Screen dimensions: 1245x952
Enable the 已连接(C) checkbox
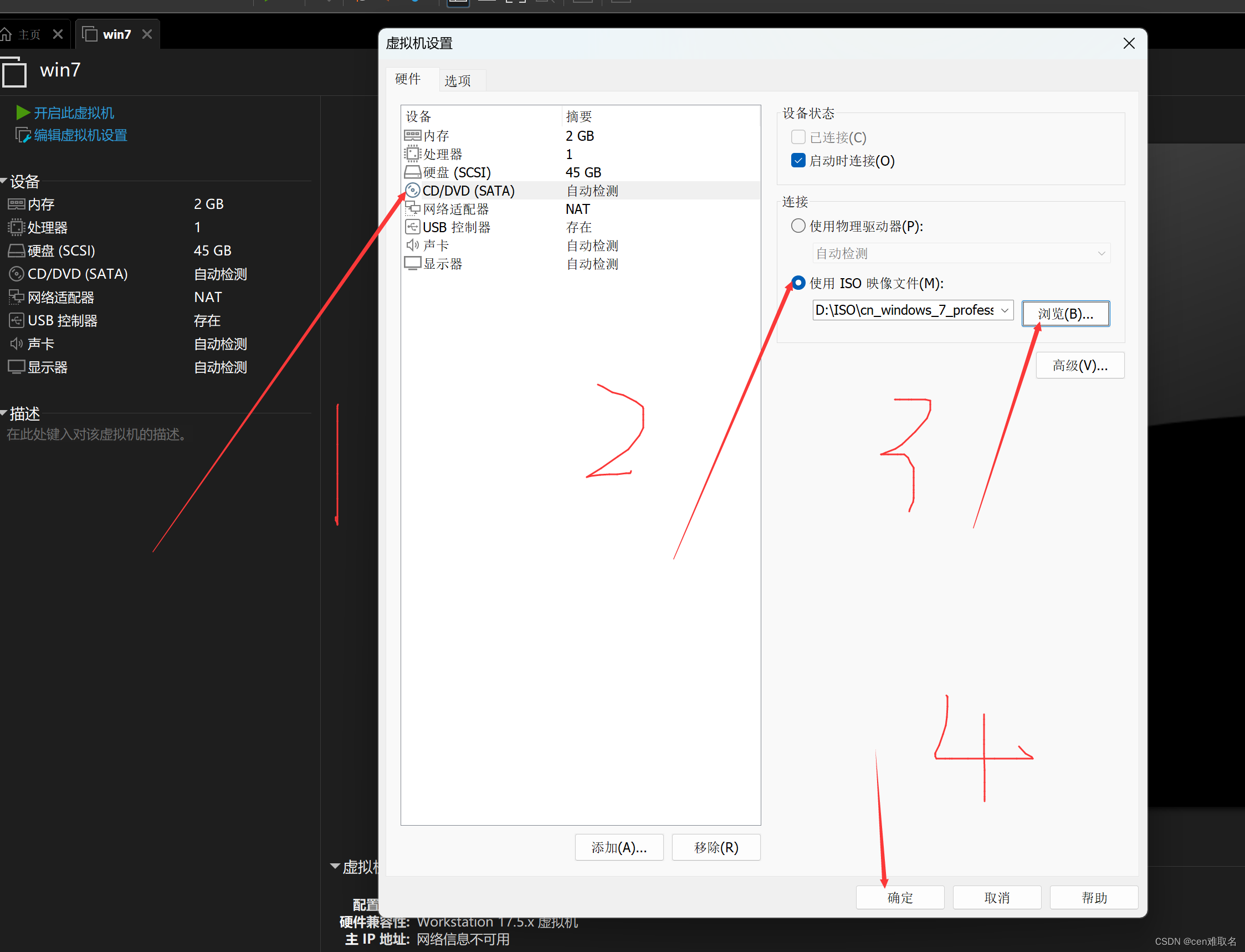(x=798, y=137)
